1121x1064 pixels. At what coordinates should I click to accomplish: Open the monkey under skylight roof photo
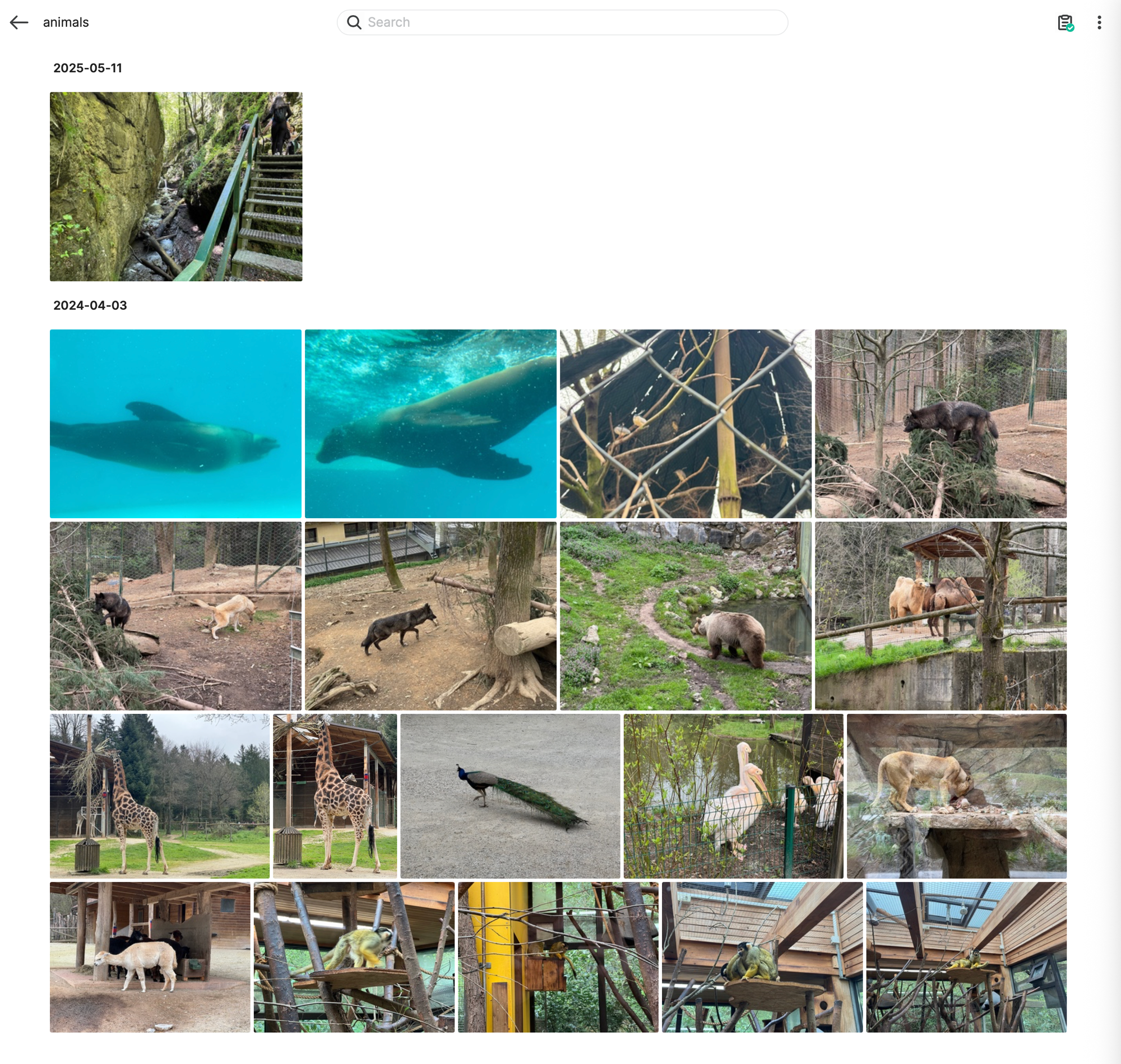966,957
